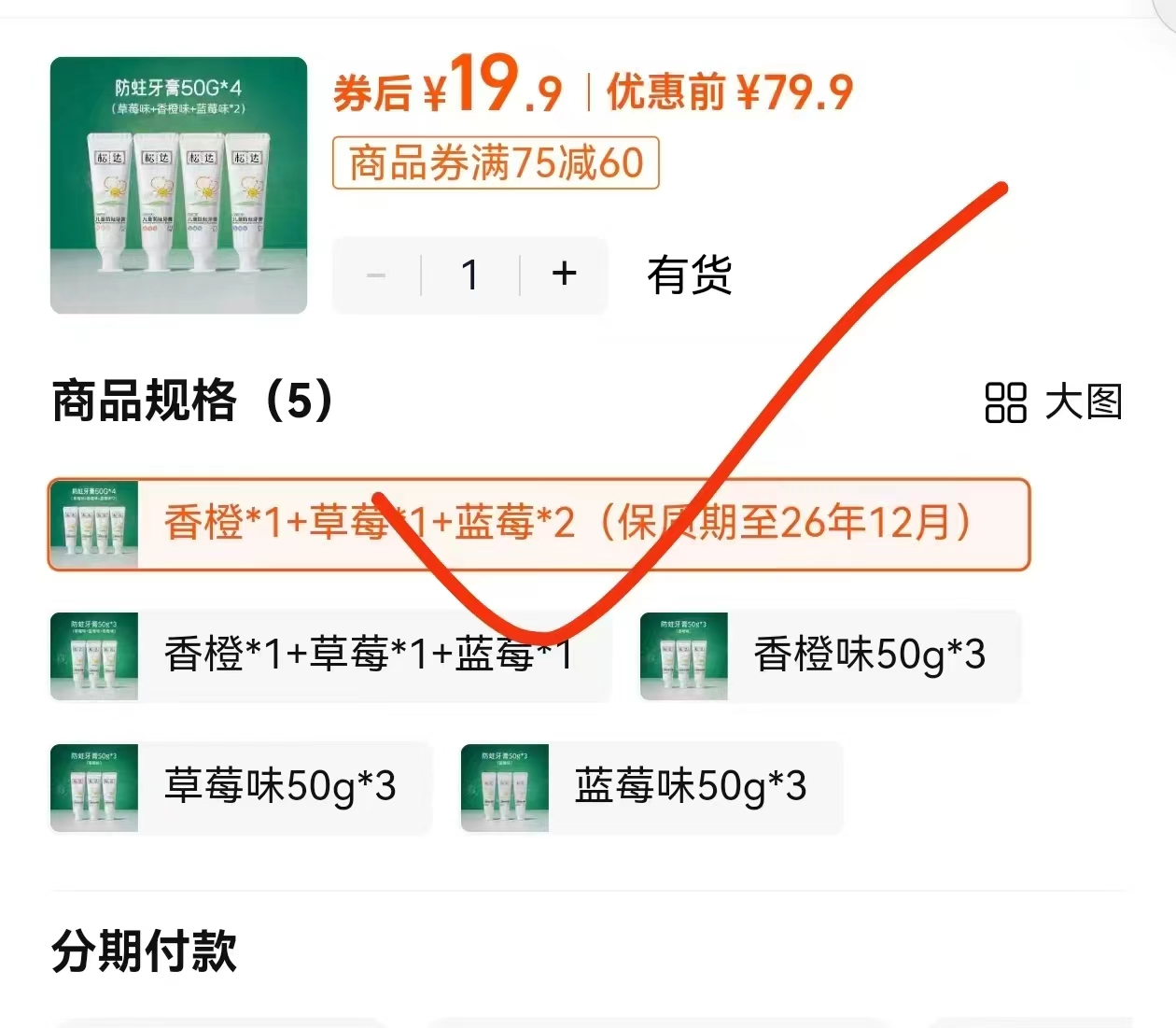
Task: Decrease quantity with the minus button
Action: tap(377, 275)
